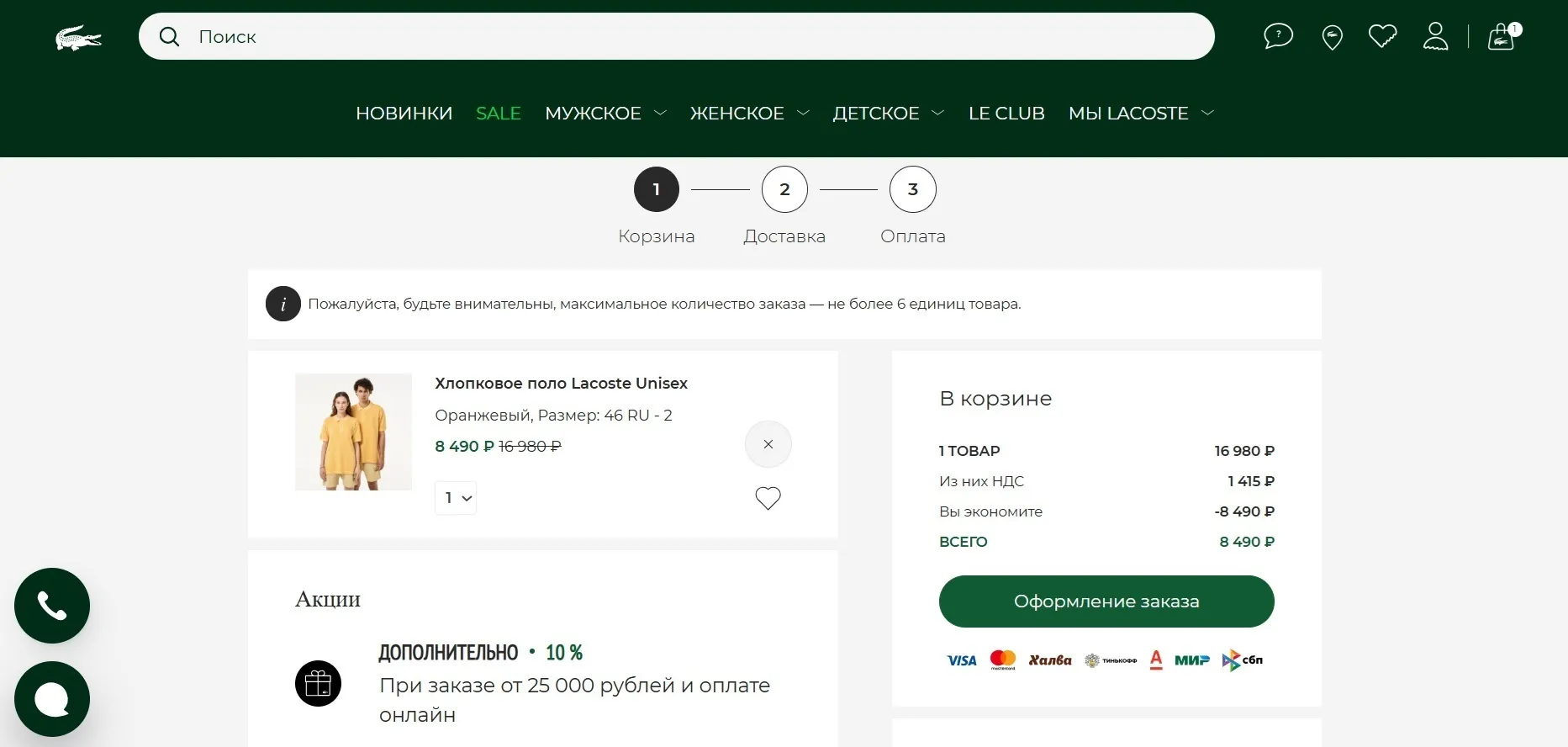Go to the НОВИНКИ section

point(404,114)
